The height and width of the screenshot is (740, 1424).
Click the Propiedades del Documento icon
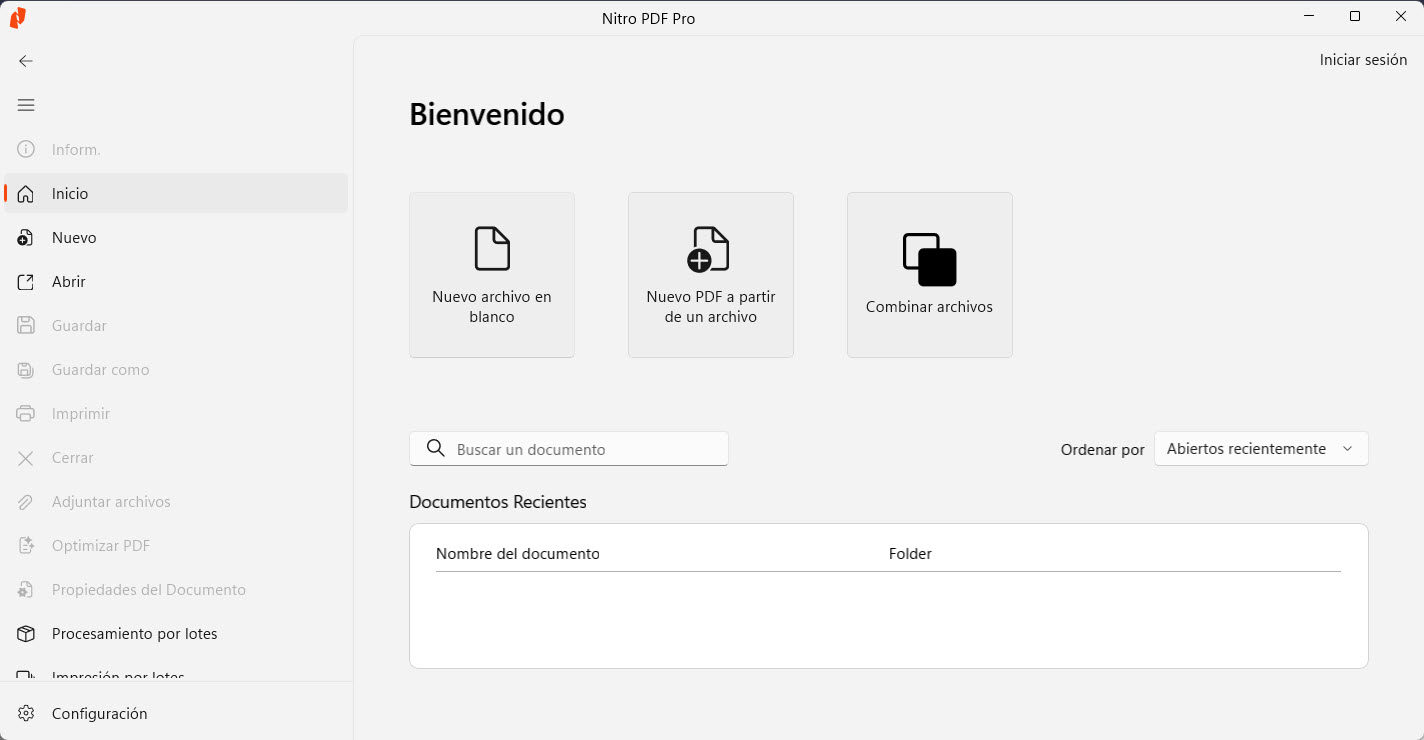click(26, 590)
